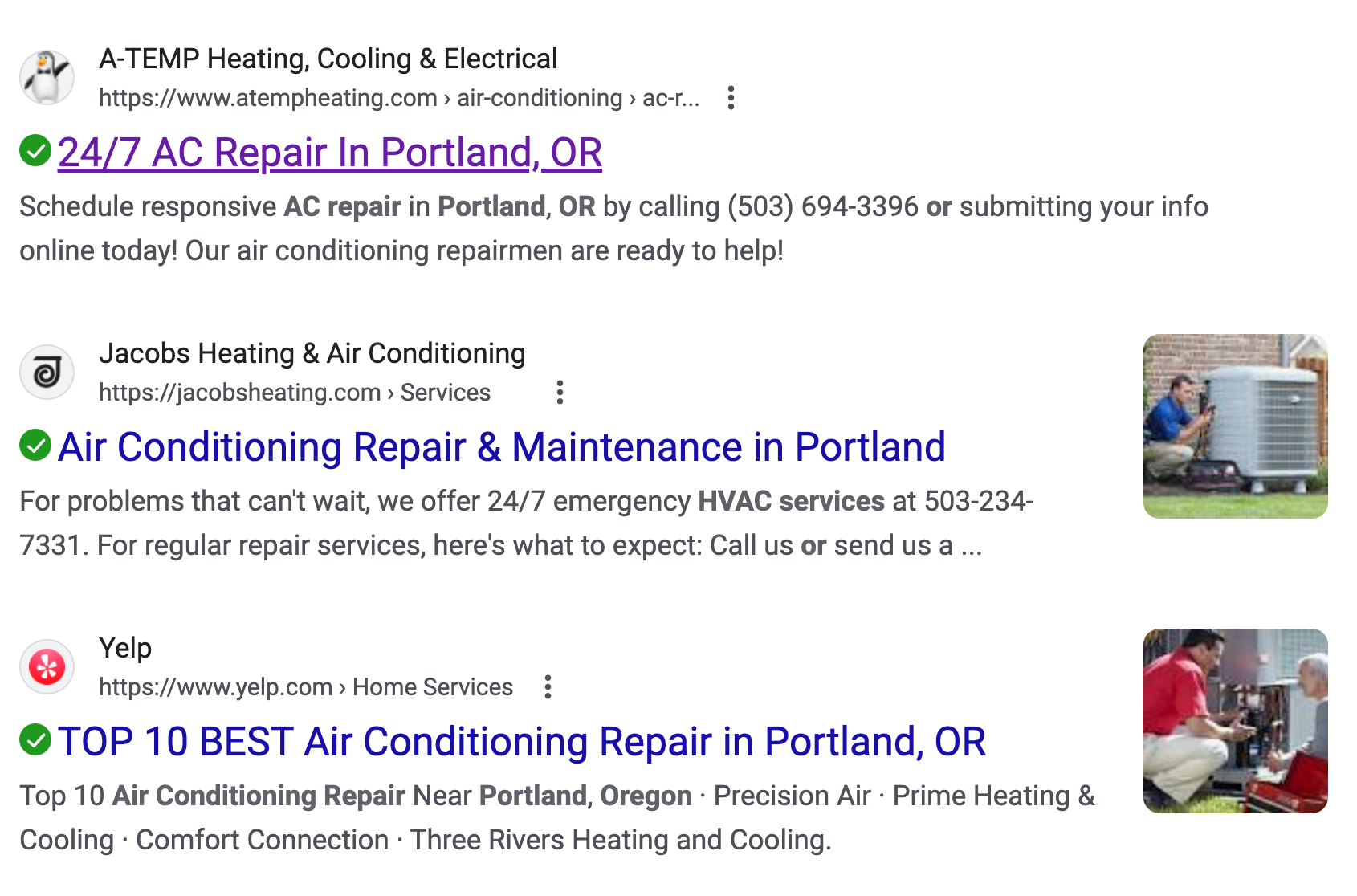
Task: Click green checkmark beside TOP 10 BEST
Action: (35, 739)
